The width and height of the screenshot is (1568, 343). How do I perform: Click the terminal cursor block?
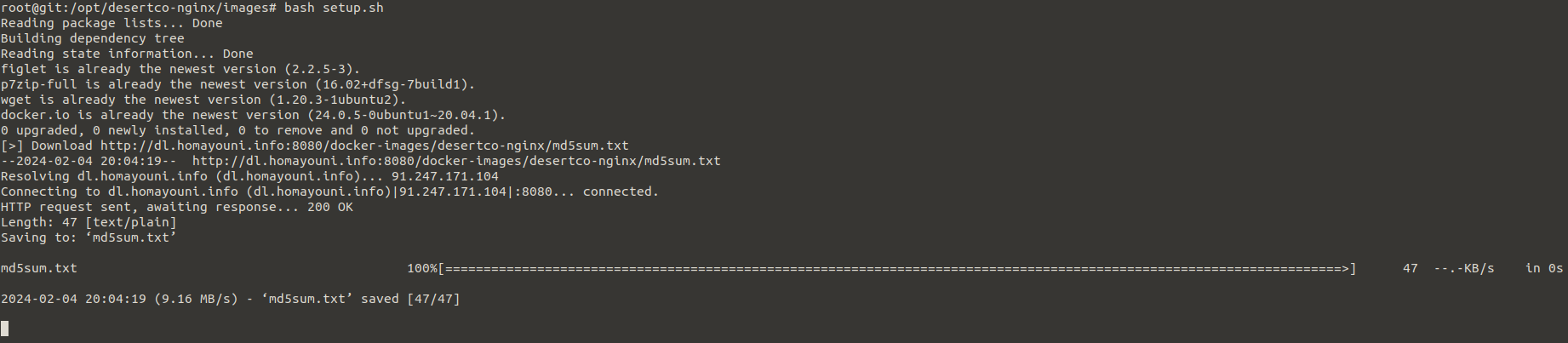click(4, 329)
